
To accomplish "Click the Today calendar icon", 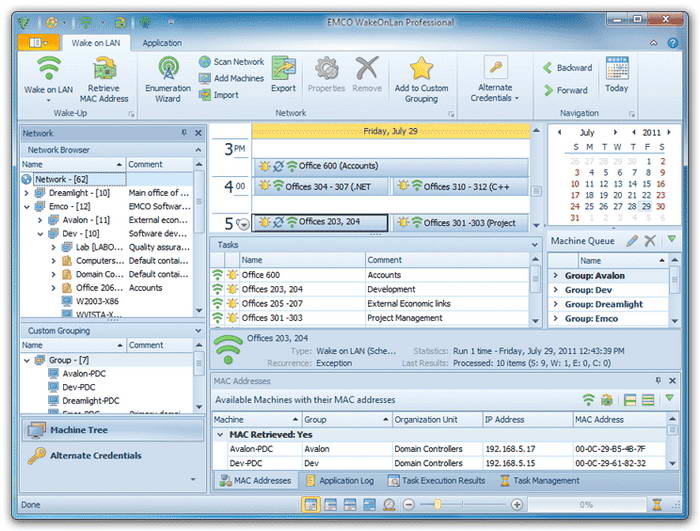I will [x=616, y=72].
